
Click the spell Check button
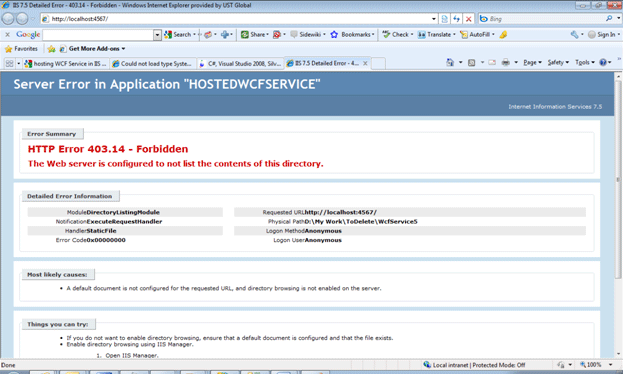pyautogui.click(x=396, y=35)
